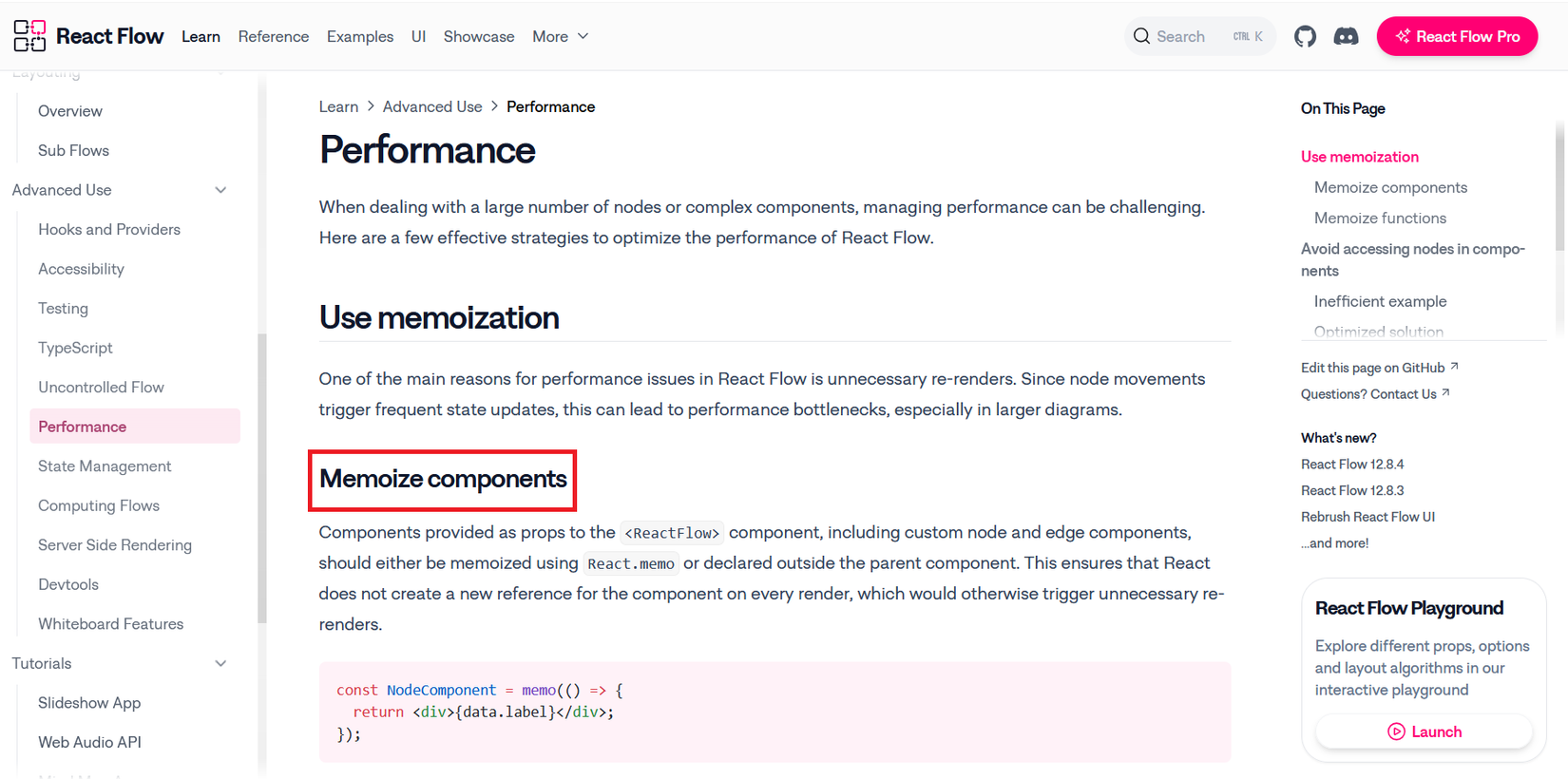Open the React Flow 12.8.4 release note

pyautogui.click(x=1351, y=464)
